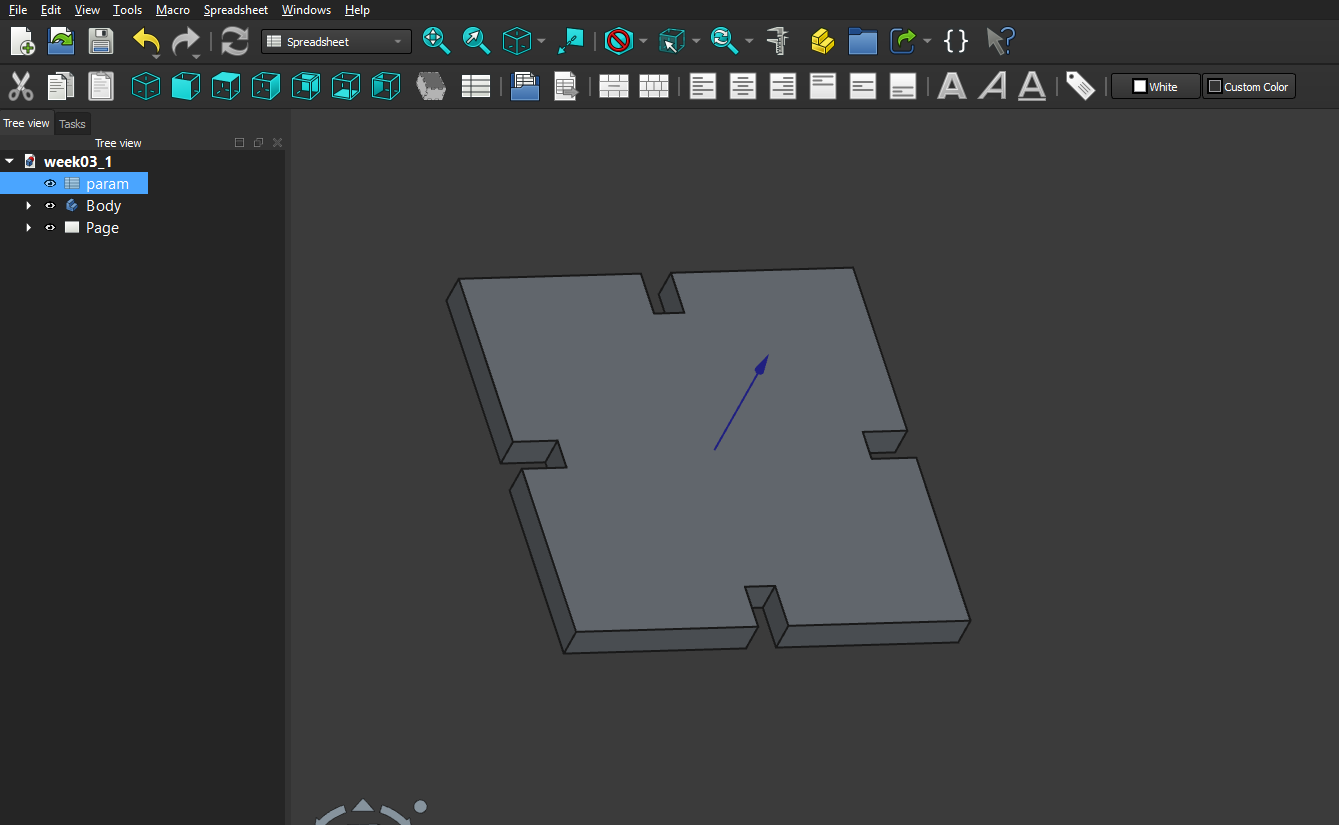
Task: Click the week03_1 document name
Action: pyautogui.click(x=78, y=161)
